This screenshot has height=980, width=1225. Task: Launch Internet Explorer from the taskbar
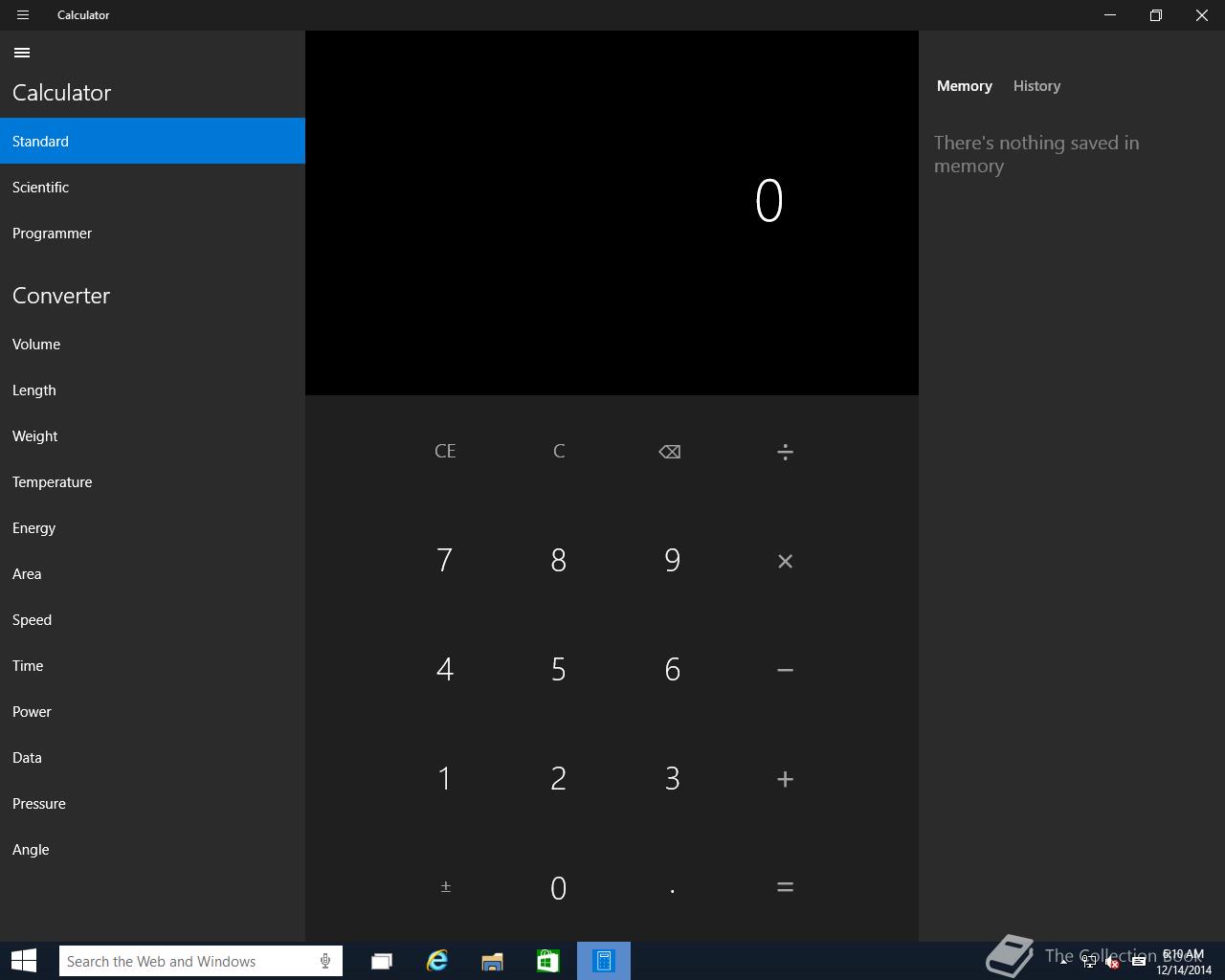436,961
